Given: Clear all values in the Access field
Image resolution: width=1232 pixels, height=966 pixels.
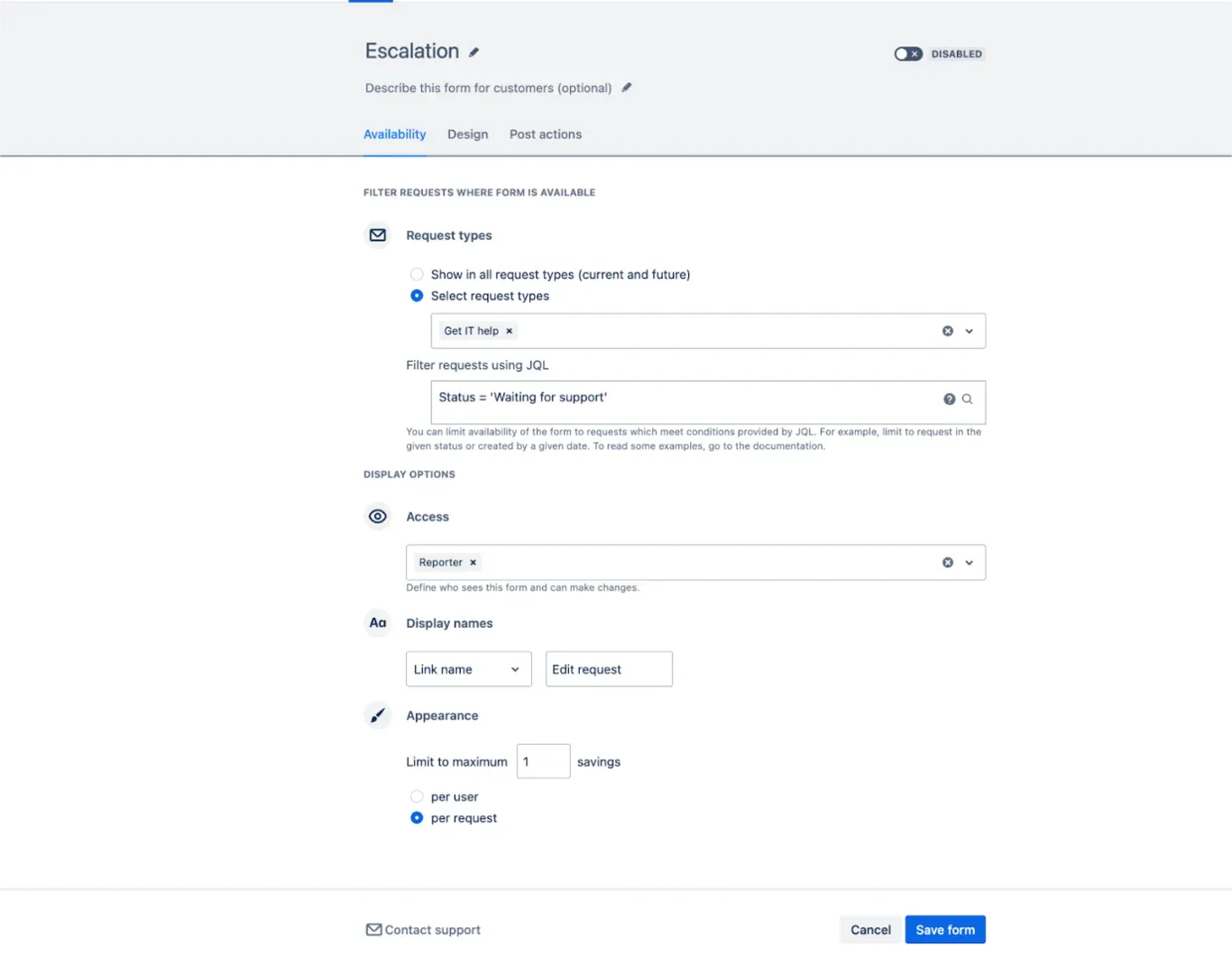Looking at the screenshot, I should [948, 562].
